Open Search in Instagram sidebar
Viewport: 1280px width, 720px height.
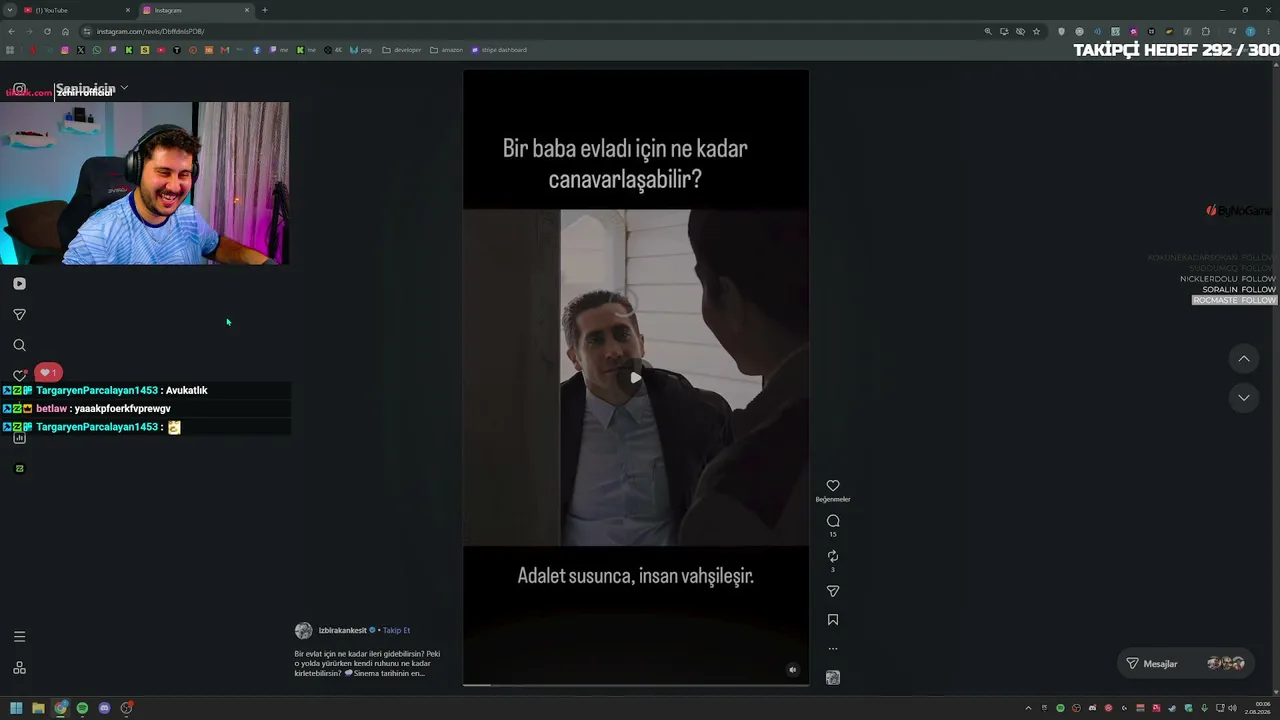[19, 345]
